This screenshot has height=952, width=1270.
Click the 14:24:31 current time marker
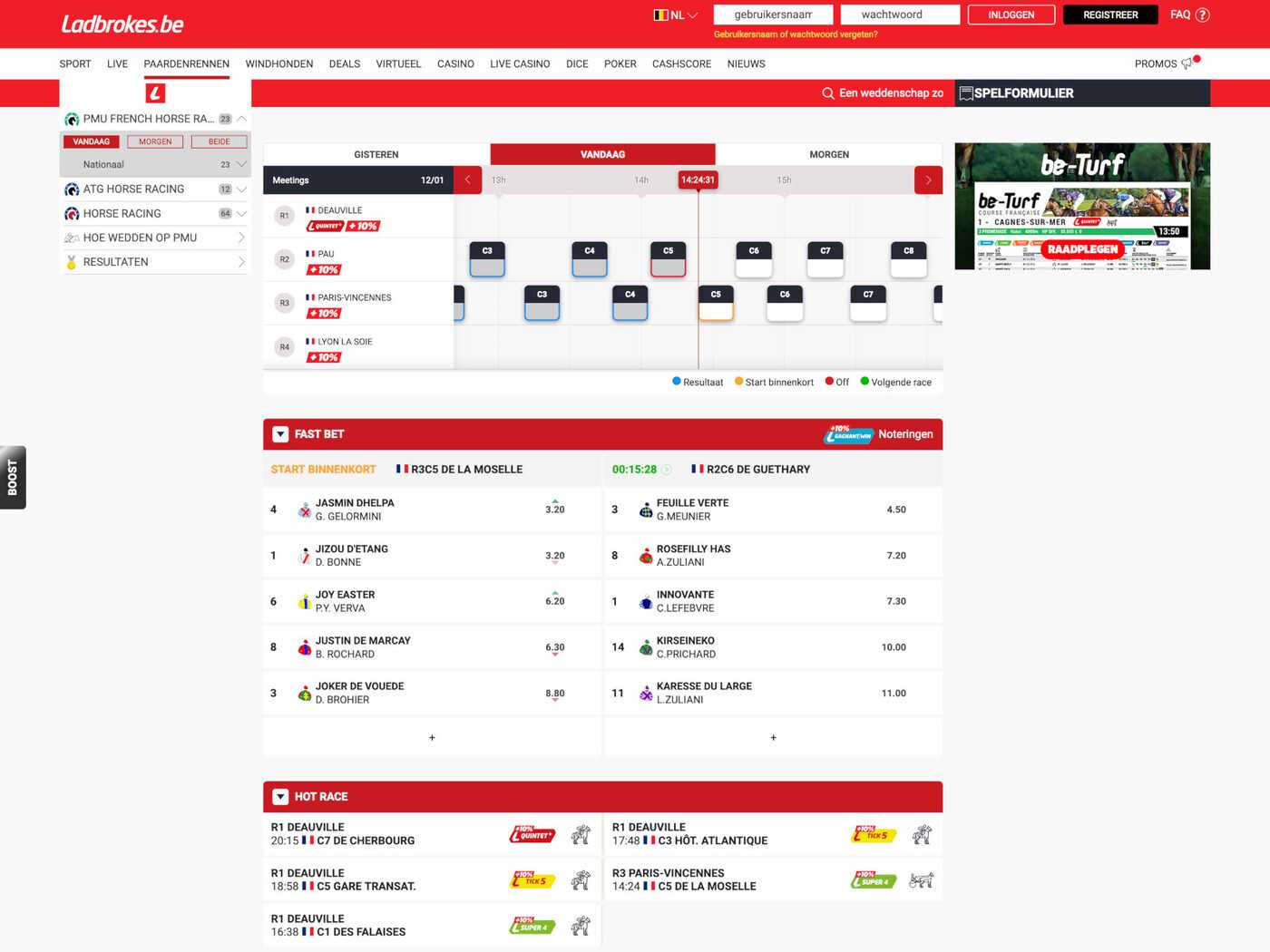tap(698, 180)
